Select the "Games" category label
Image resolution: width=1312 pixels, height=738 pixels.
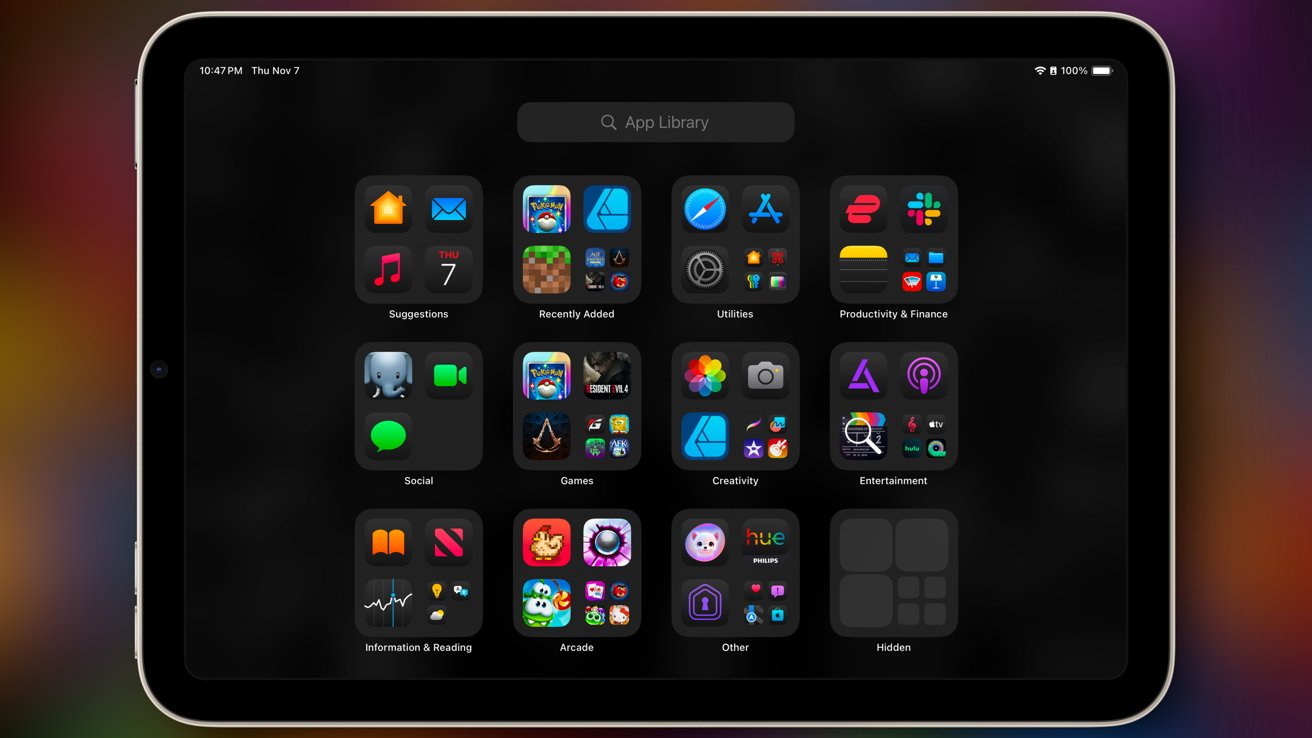(577, 481)
